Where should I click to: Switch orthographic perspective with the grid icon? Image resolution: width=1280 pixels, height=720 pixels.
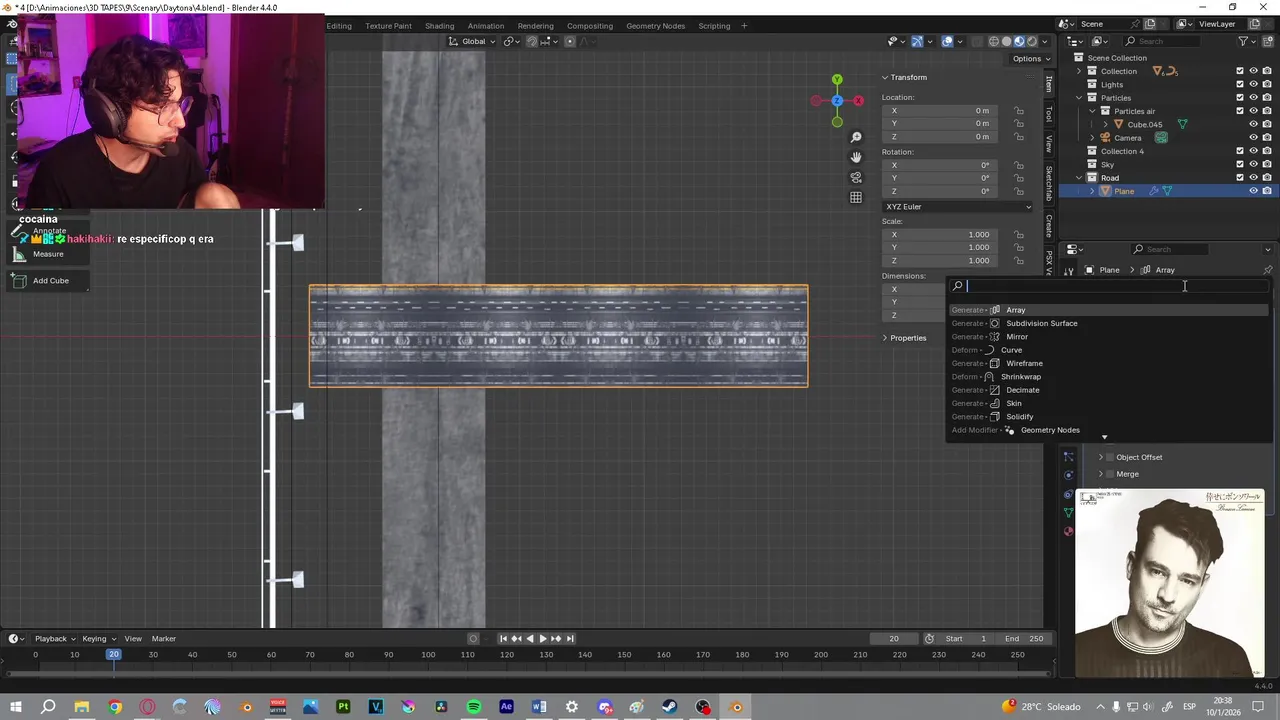point(856,198)
